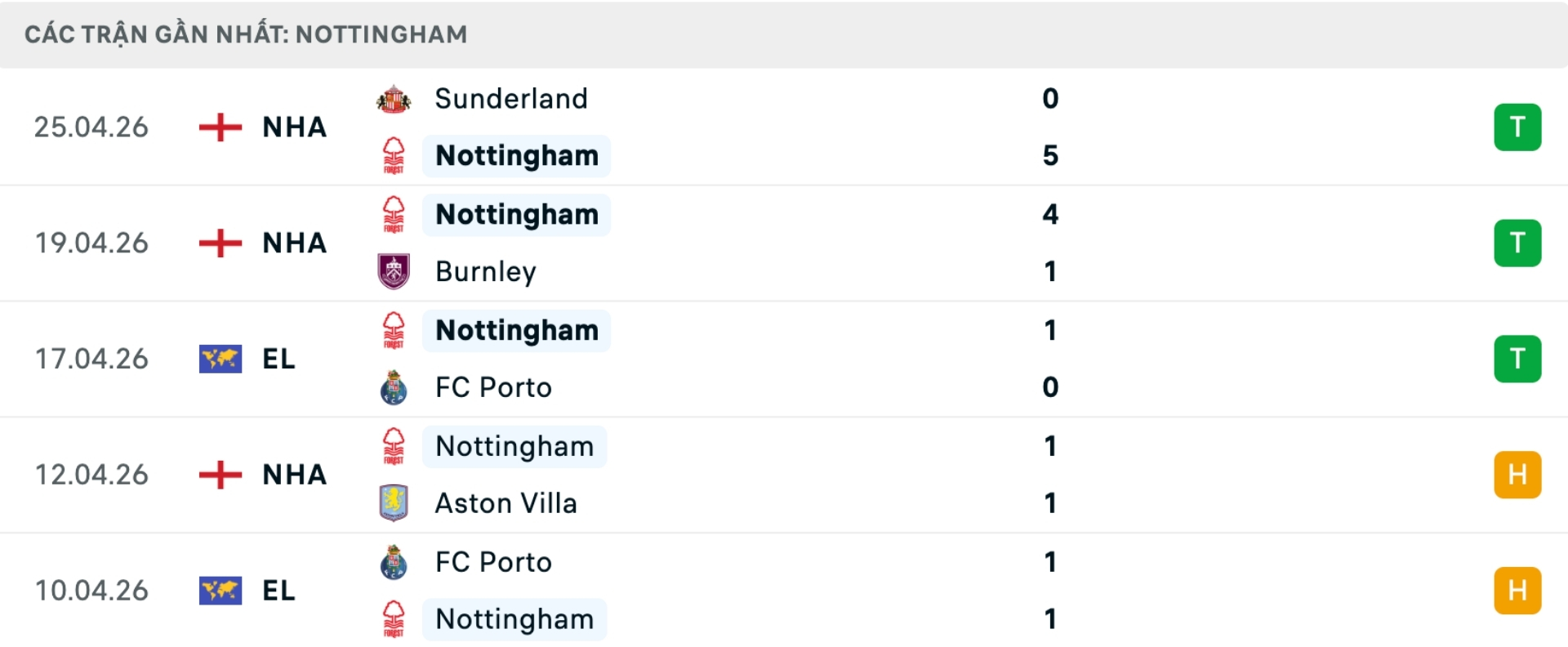Click the EL league label for the 10.04.26 match
Viewport: 1568px width, 647px height.
pyautogui.click(x=278, y=591)
